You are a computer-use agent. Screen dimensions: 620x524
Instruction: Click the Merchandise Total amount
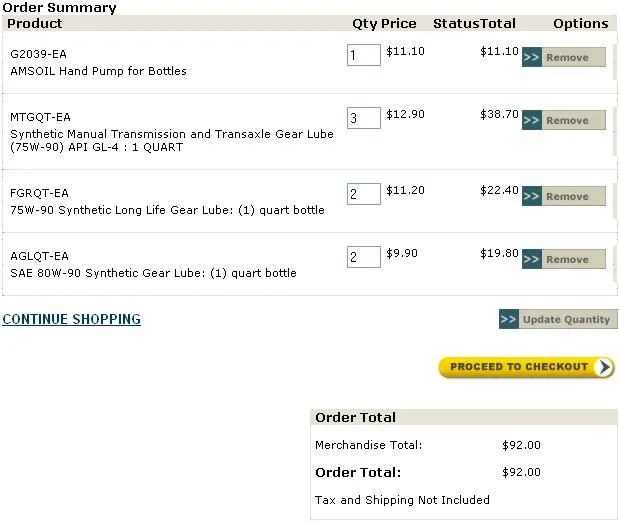[521, 445]
